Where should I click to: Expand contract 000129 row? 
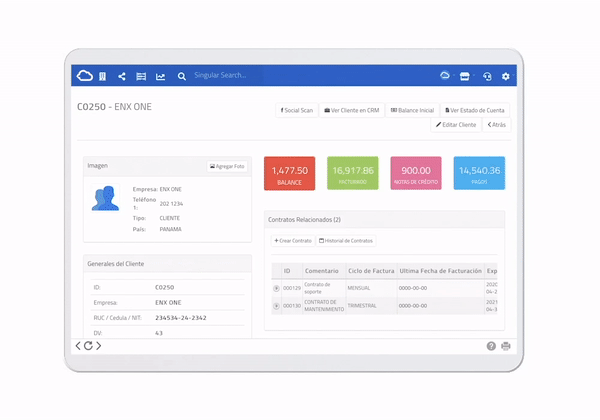[276, 288]
